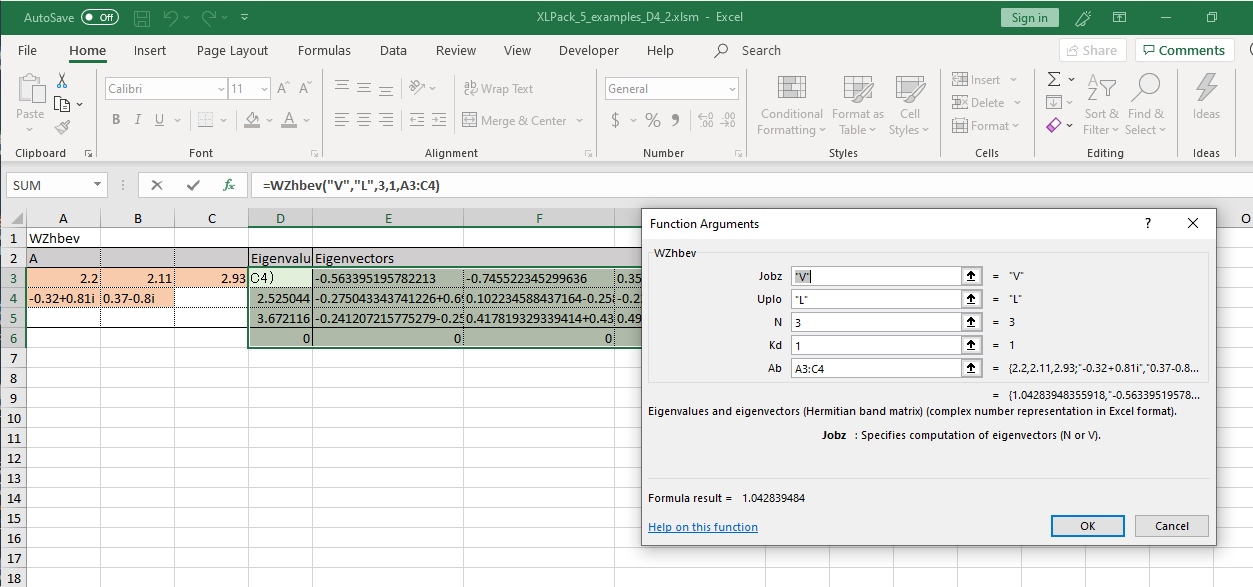The width and height of the screenshot is (1253, 587).
Task: Click the Wrap Text button
Action: [x=499, y=89]
